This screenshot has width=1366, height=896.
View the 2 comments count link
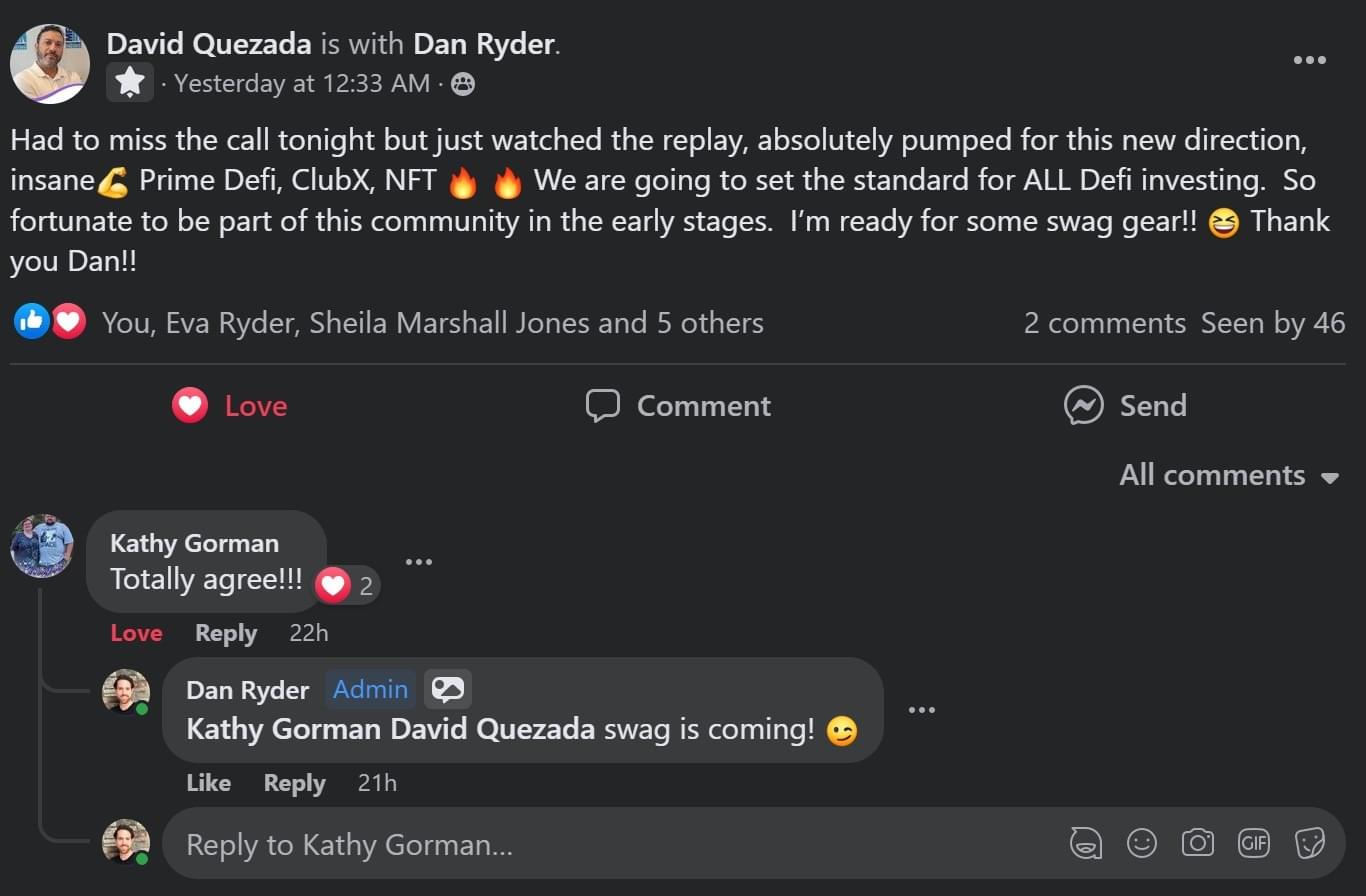[1104, 323]
